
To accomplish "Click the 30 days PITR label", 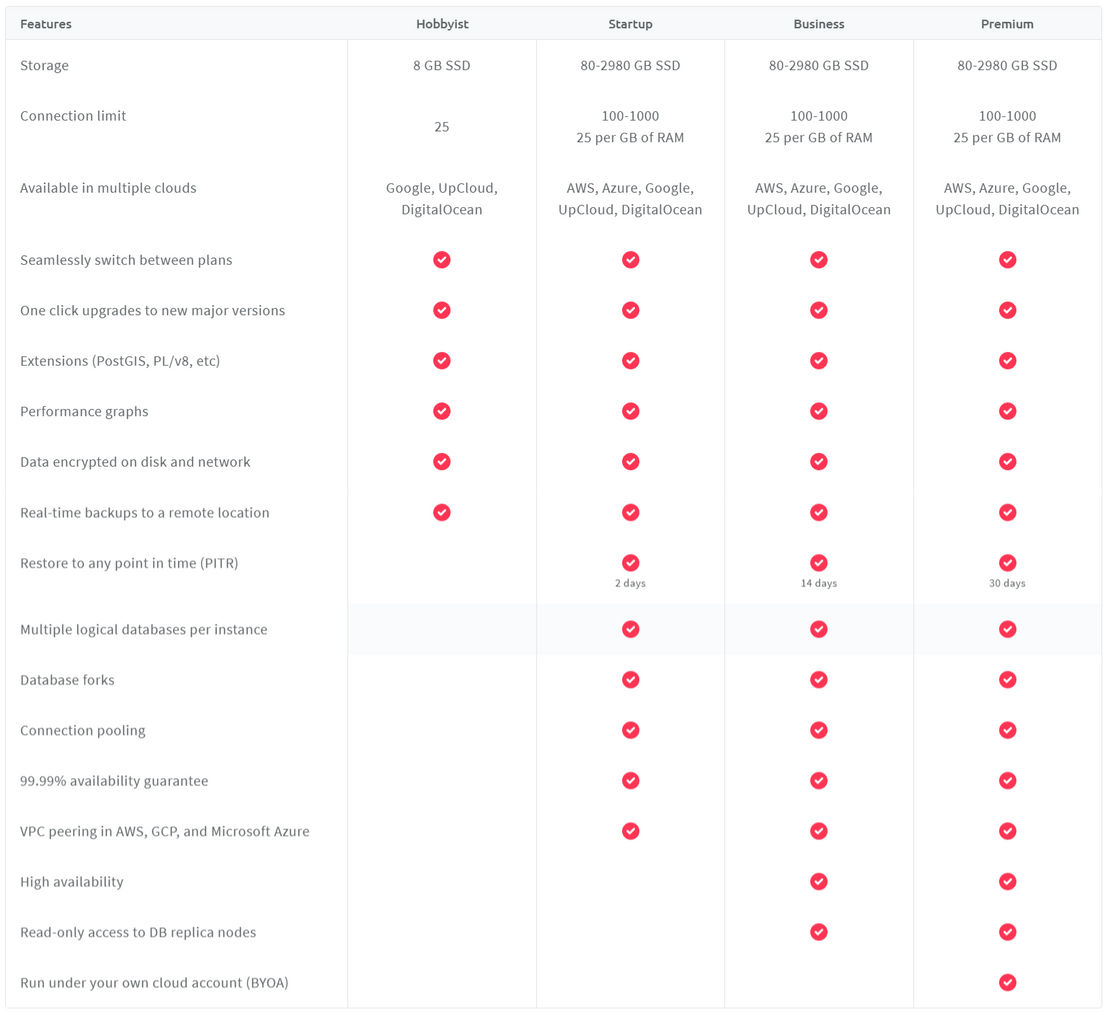I will [1007, 583].
